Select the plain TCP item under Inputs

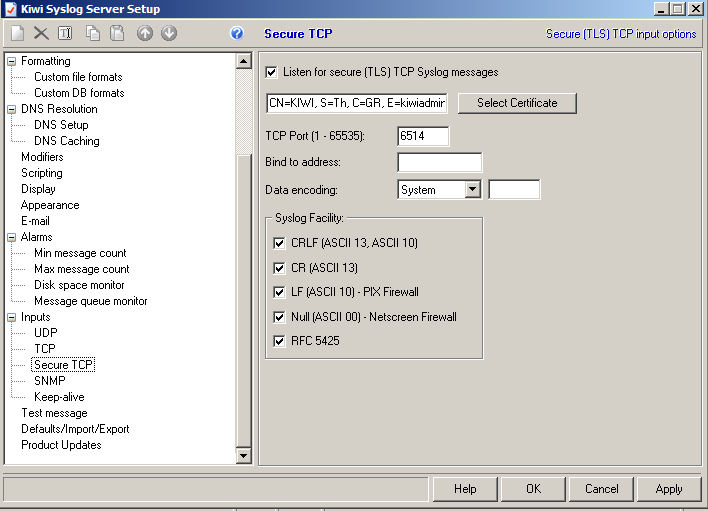(45, 349)
